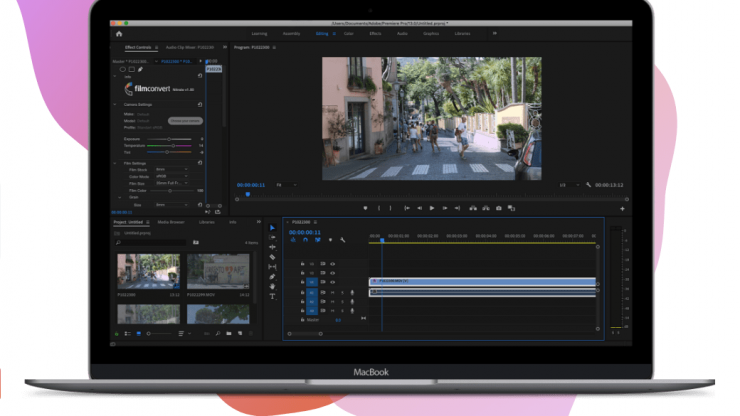Open the Media Browser tab
Image resolution: width=740 pixels, height=416 pixels.
170,221
